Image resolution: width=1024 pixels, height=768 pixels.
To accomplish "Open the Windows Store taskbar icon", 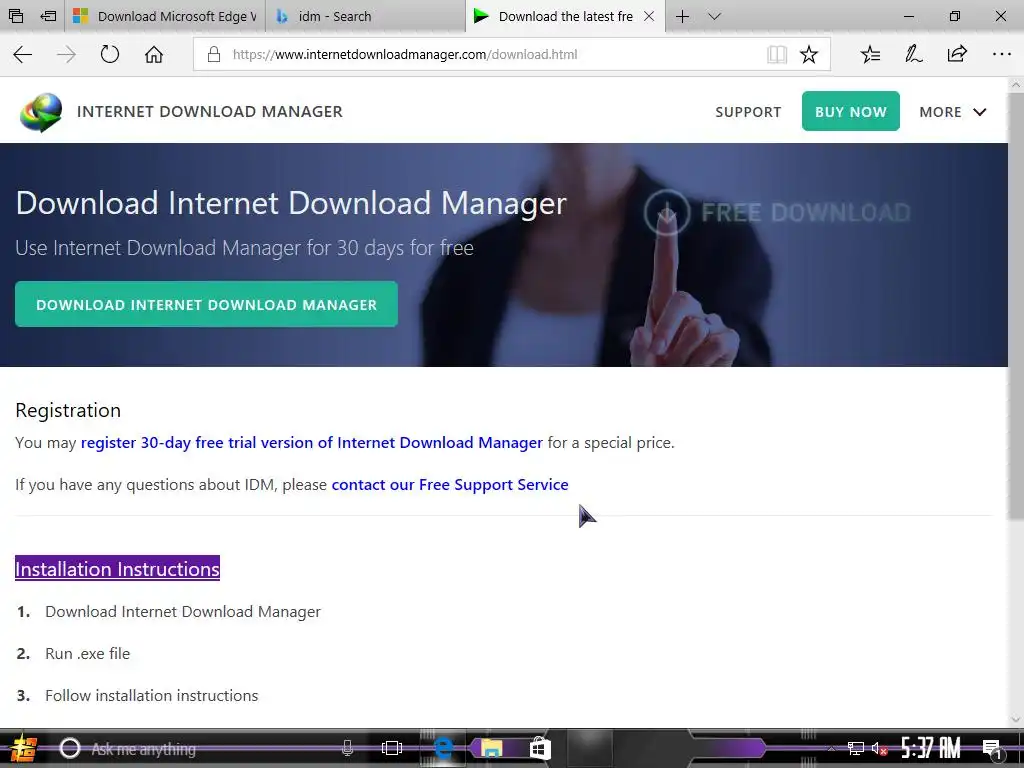I will point(540,748).
